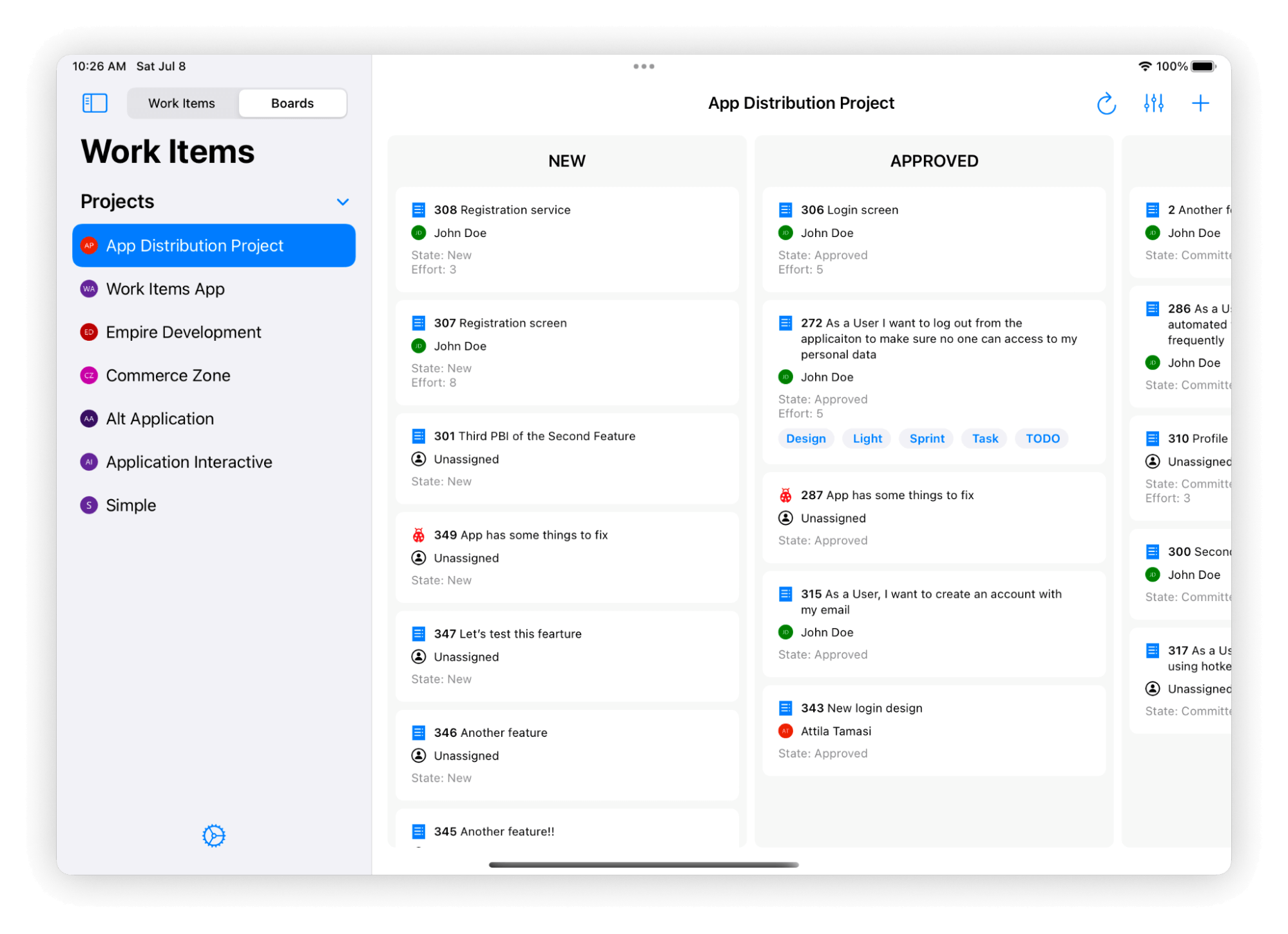Screen dimensions: 1288x934
Task: Switch to the Boards tab
Action: pyautogui.click(x=292, y=103)
